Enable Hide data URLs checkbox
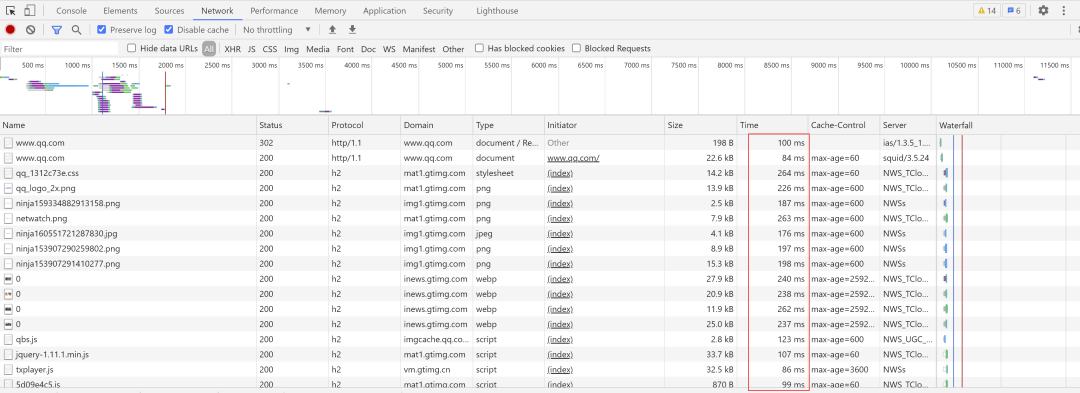 click(x=132, y=48)
